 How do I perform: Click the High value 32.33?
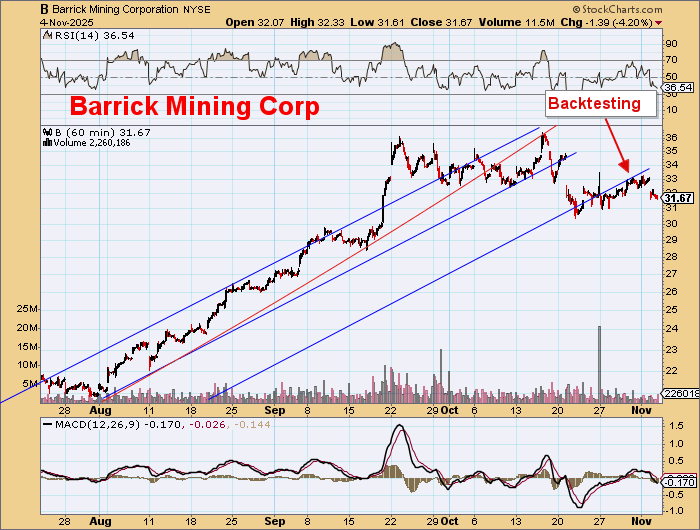pyautogui.click(x=331, y=22)
